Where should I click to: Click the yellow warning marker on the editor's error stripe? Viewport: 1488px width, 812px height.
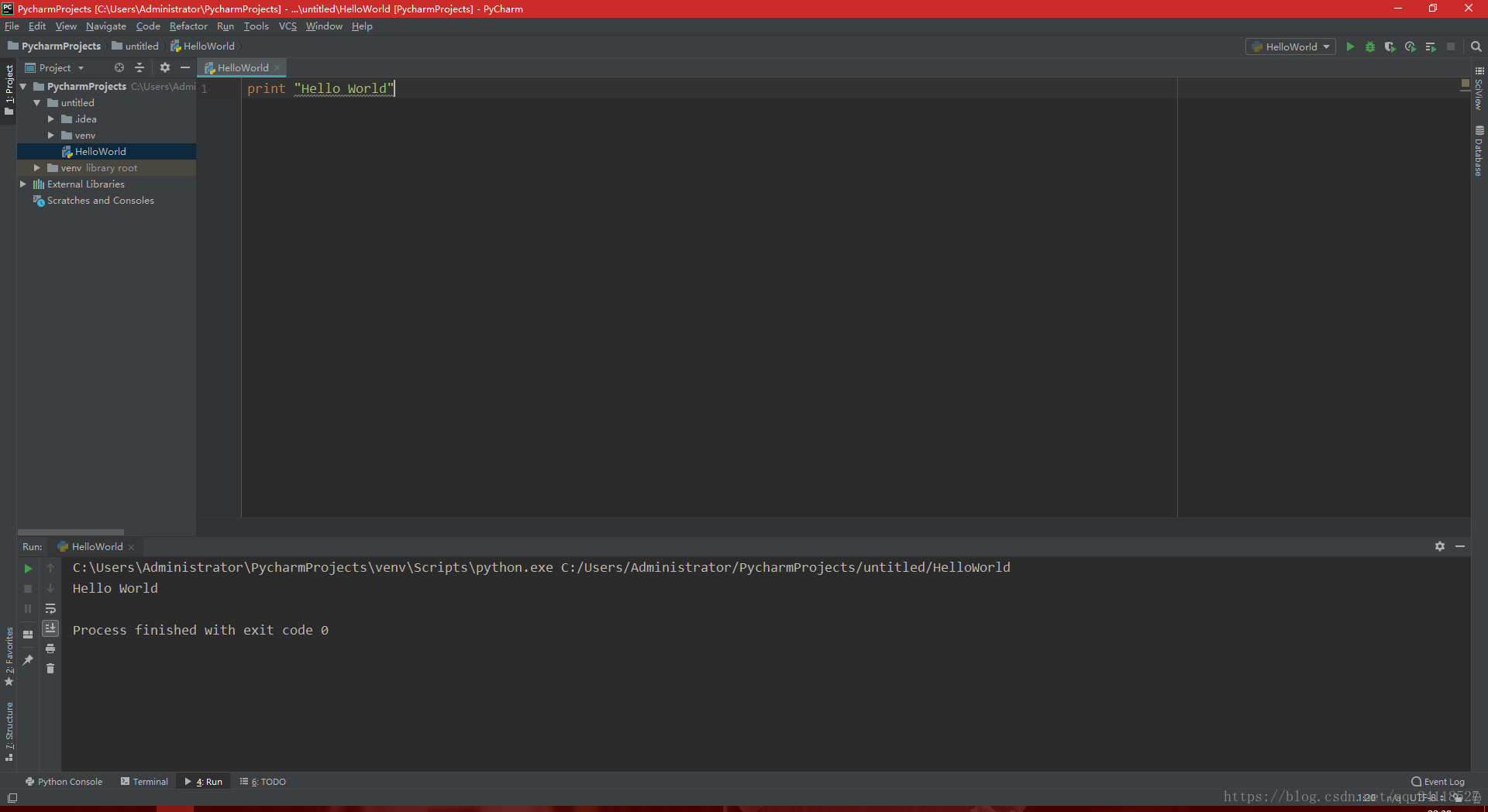[x=1465, y=85]
